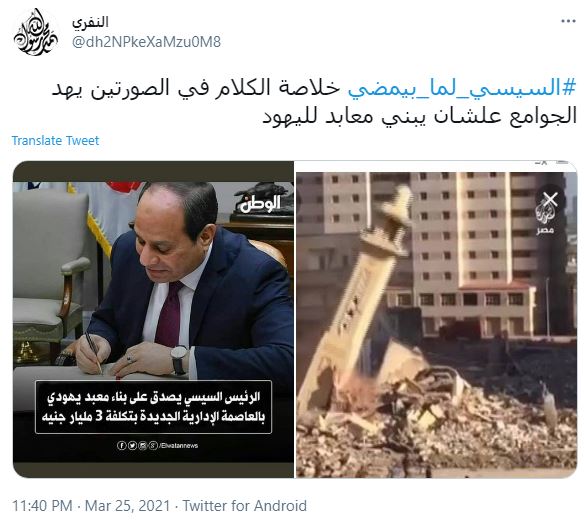The width and height of the screenshot is (584, 520).
Task: Open the right photo of the falling minaret
Action: [x=437, y=319]
